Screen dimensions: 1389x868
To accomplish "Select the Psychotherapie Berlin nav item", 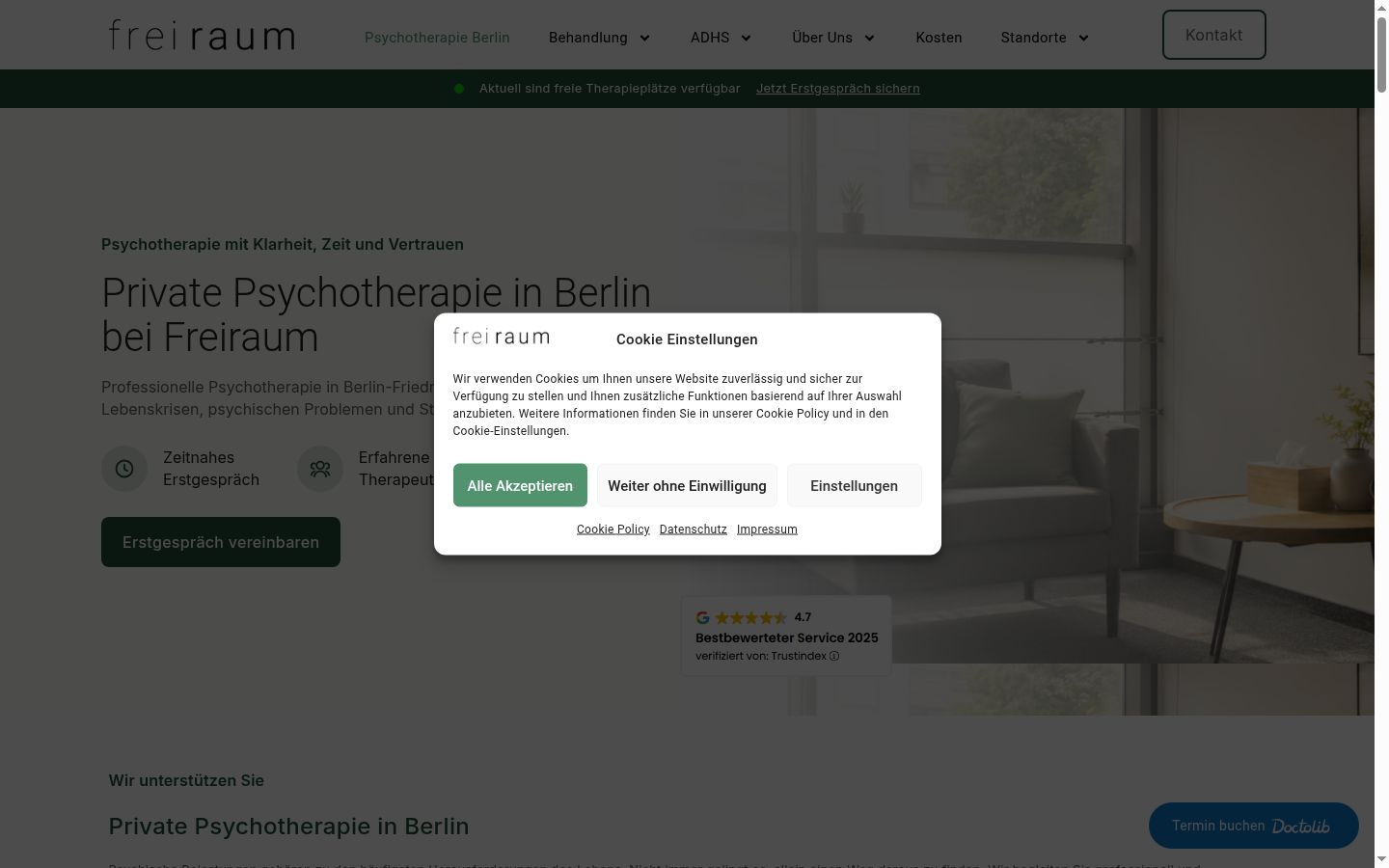I will pos(437,38).
